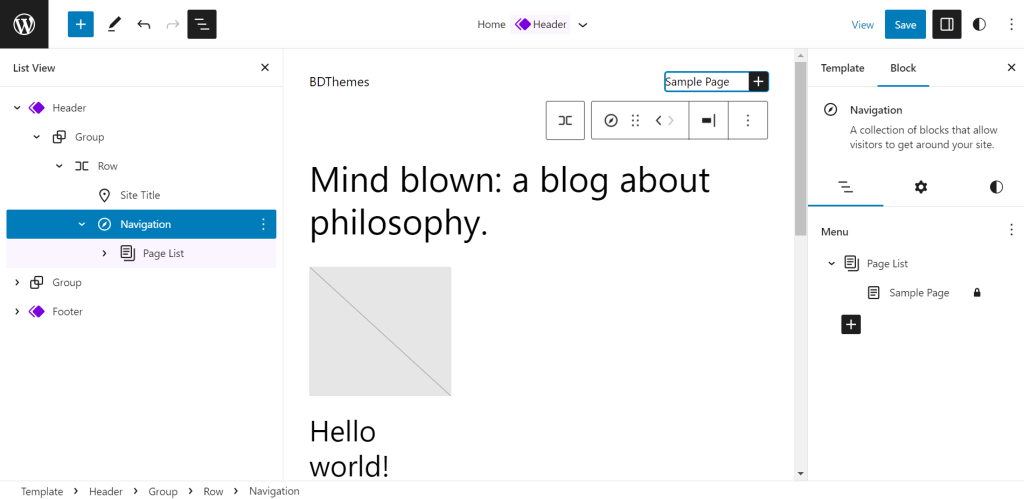
Task: Click the Save button
Action: [905, 24]
